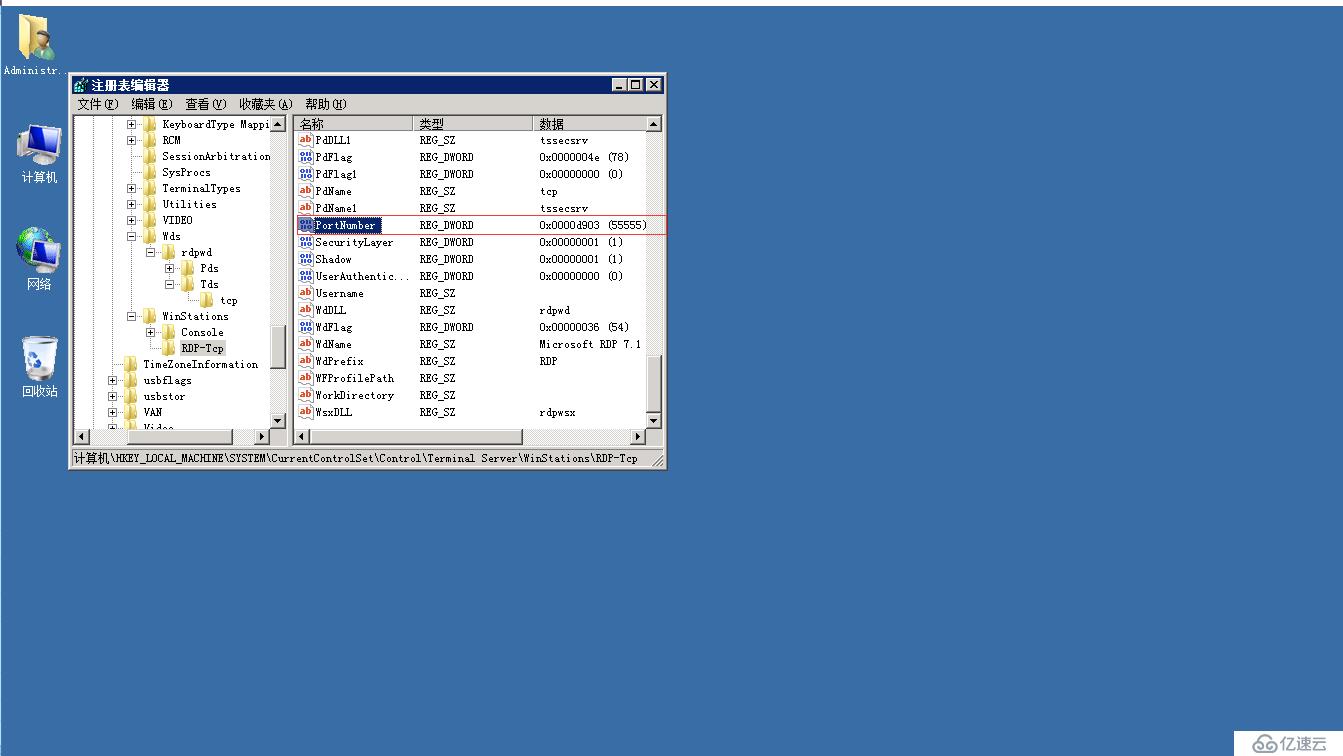This screenshot has width=1343, height=756.
Task: Click the WdDLL string value icon
Action: (x=306, y=310)
